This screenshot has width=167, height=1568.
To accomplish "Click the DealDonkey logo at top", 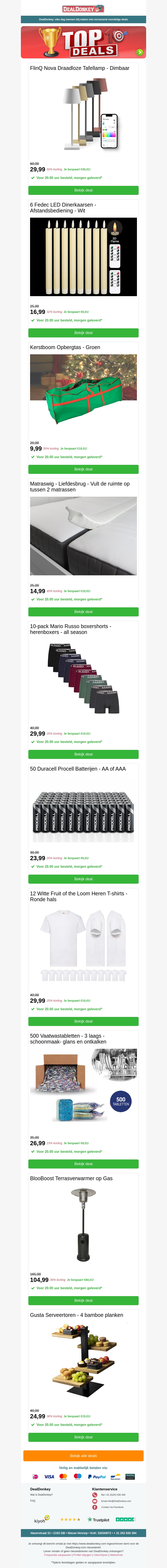I will click(x=83, y=9).
